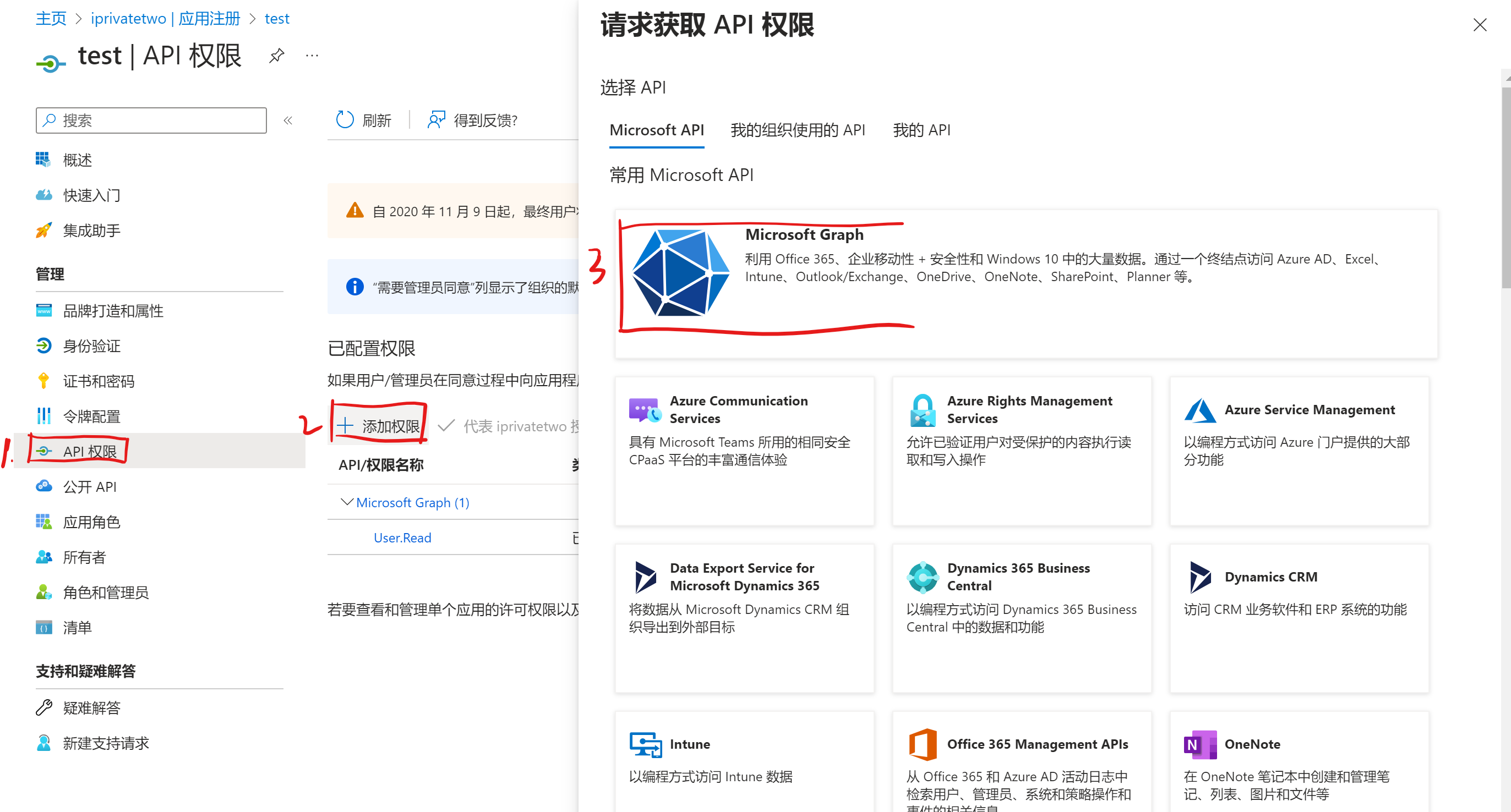Click the refresh icon labeled 刷新
This screenshot has height=812, width=1511.
coord(345,119)
